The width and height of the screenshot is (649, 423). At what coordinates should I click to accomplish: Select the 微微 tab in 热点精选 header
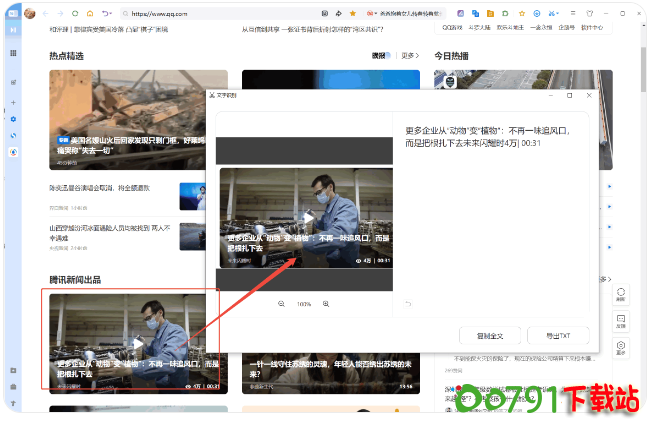tap(379, 56)
